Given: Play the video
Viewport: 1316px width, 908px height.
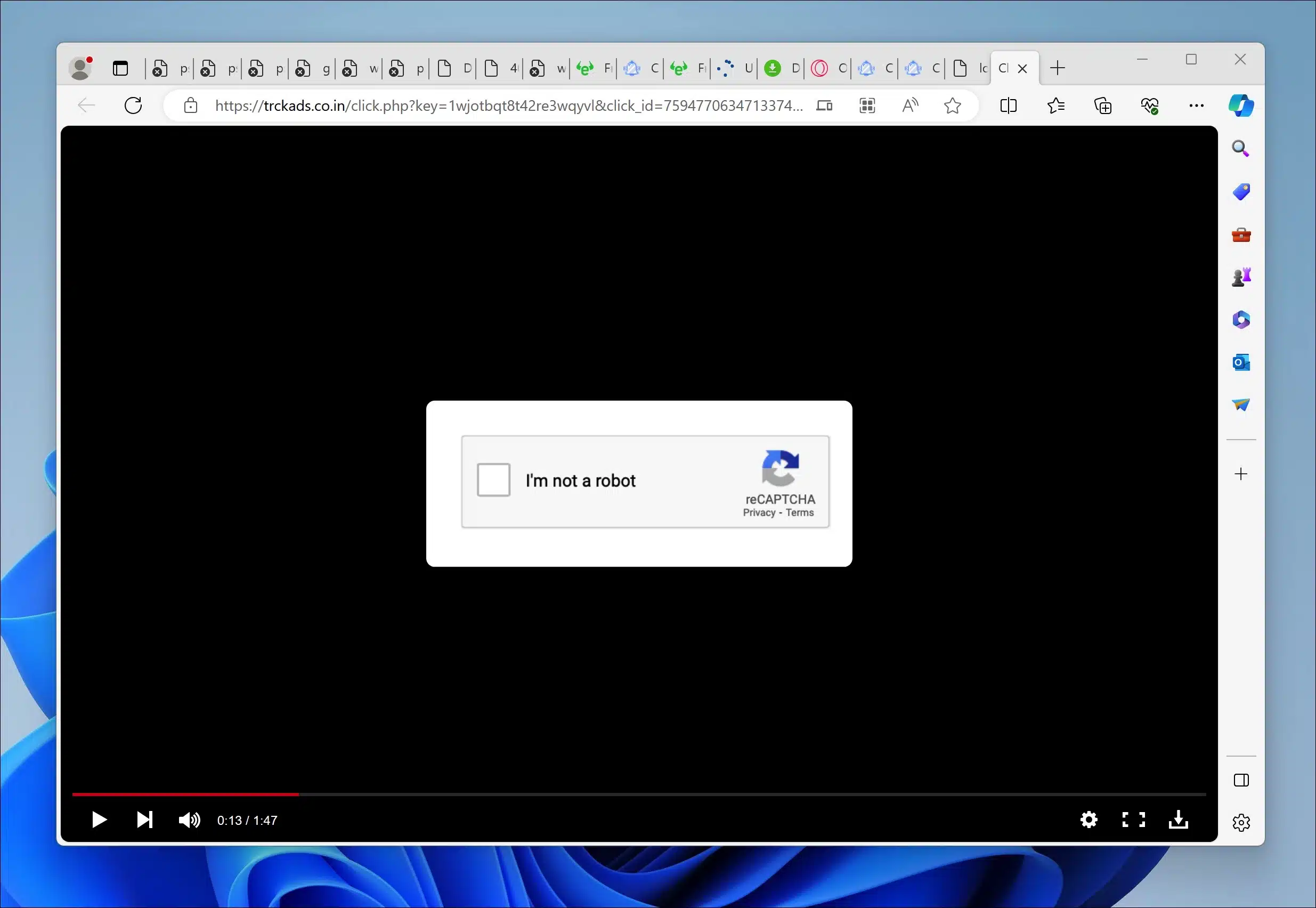Looking at the screenshot, I should point(99,820).
